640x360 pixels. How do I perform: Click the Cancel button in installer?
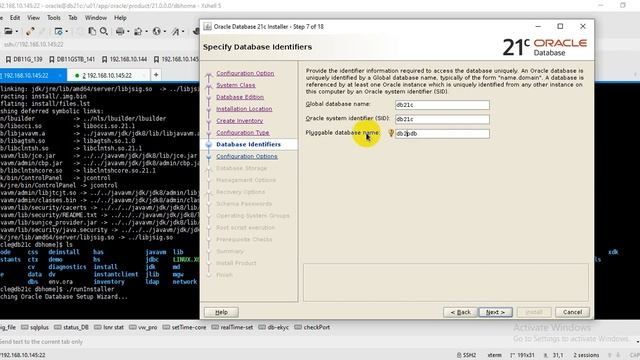(x=572, y=312)
